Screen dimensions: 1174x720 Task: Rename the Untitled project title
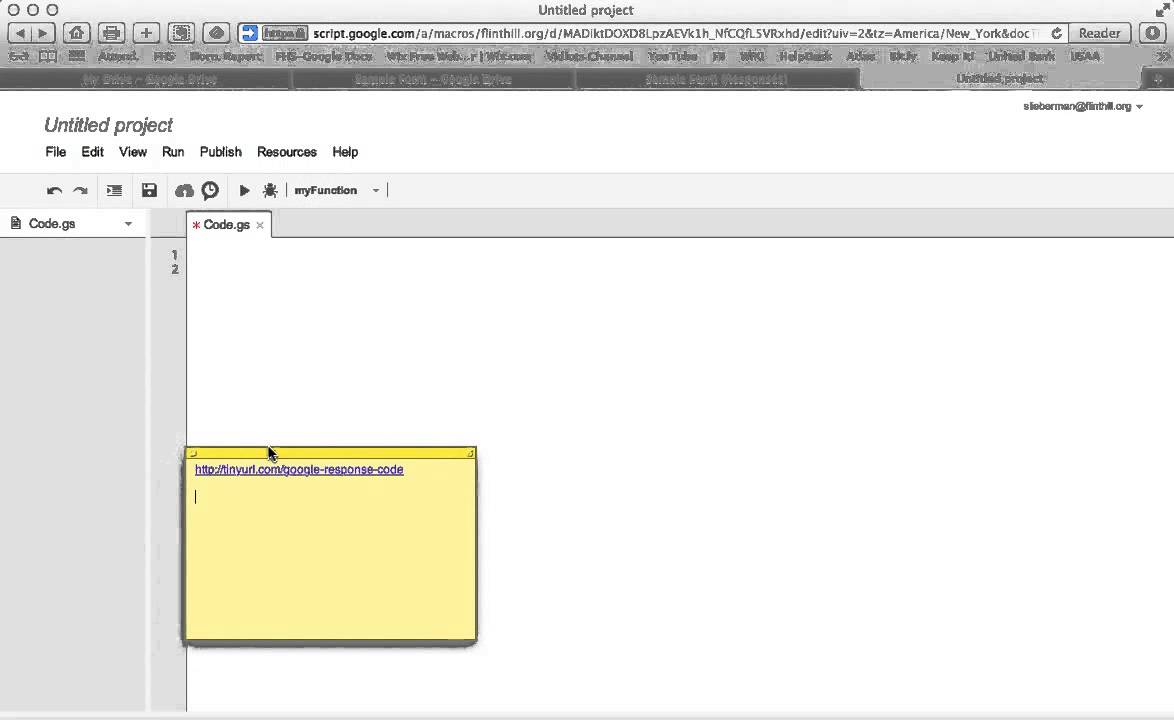coord(109,125)
